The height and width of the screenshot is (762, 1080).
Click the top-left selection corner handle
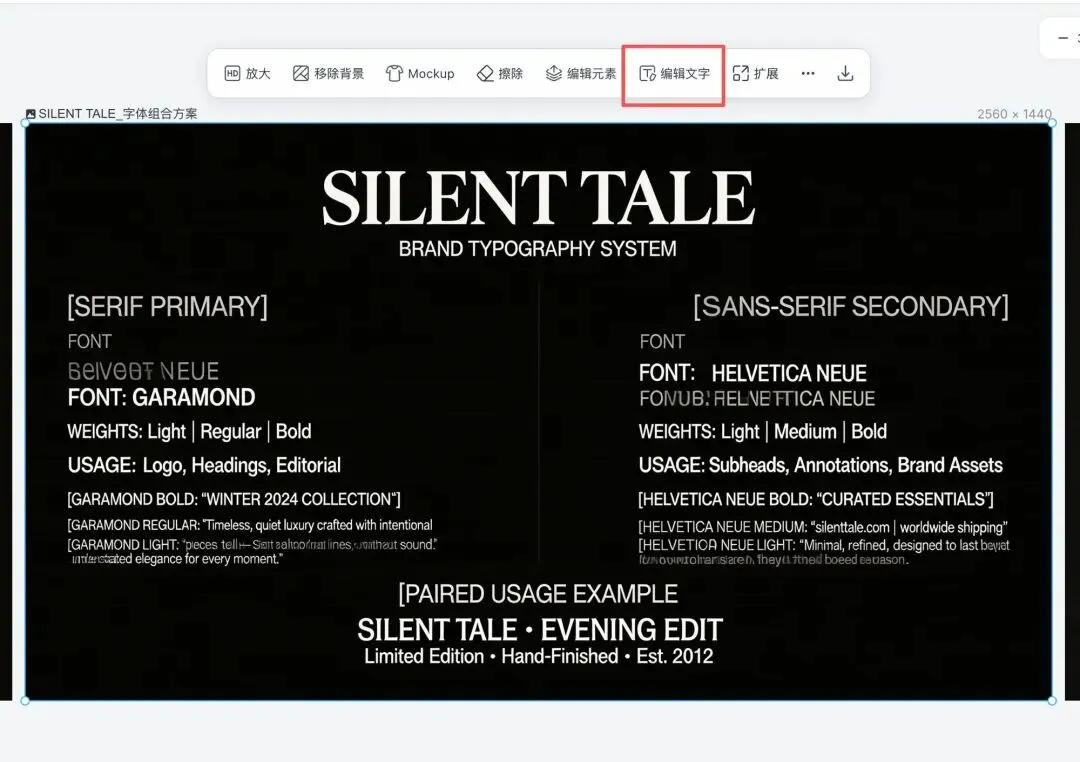(x=25, y=123)
